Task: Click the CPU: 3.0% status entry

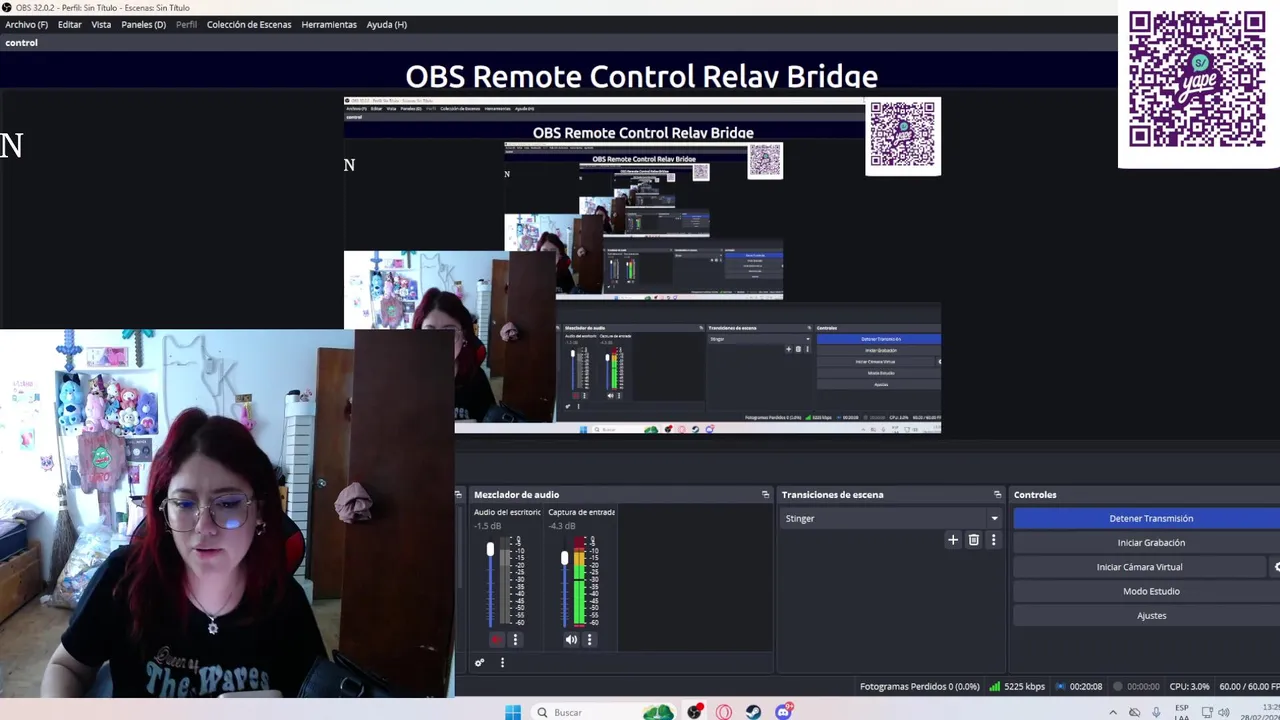Action: (1189, 686)
